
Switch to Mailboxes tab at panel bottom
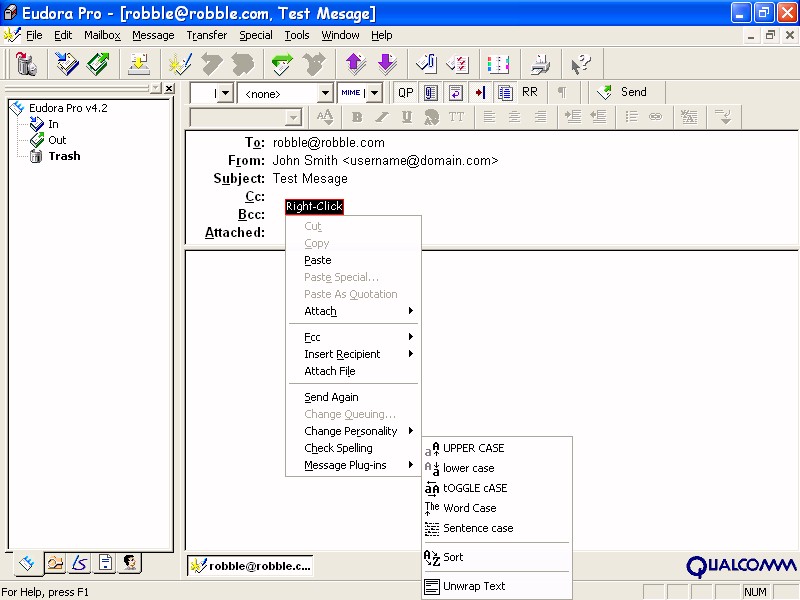tap(27, 563)
